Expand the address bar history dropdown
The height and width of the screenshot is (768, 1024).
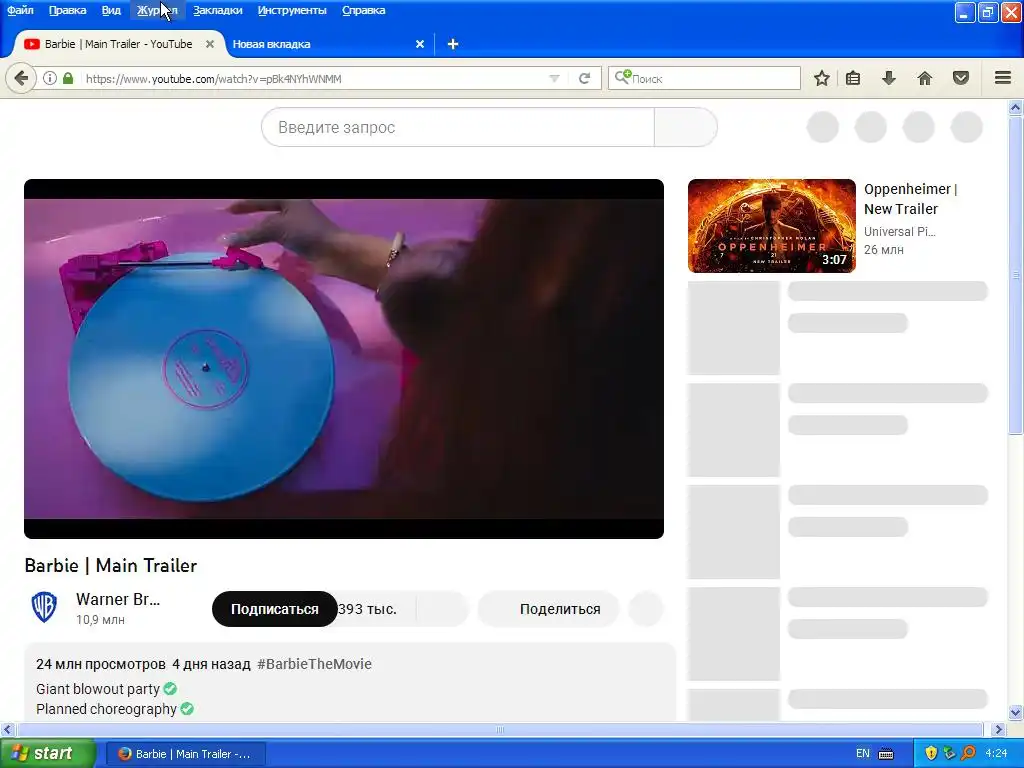pos(554,78)
